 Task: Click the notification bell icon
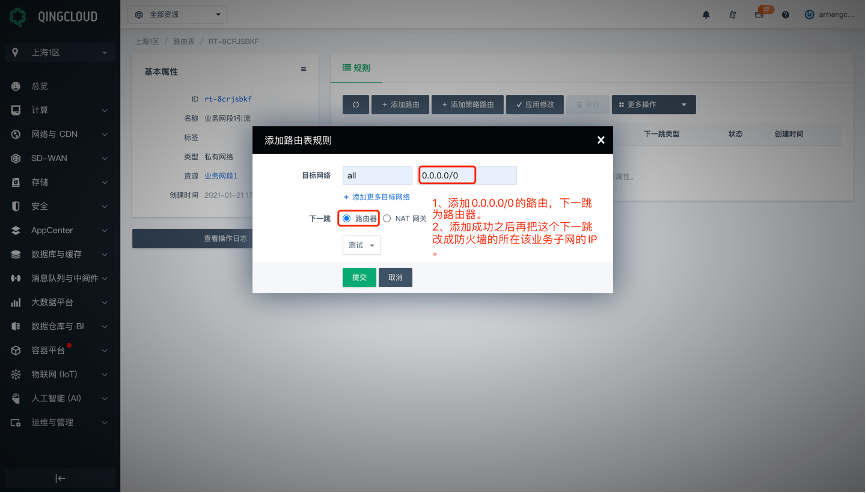click(x=706, y=15)
